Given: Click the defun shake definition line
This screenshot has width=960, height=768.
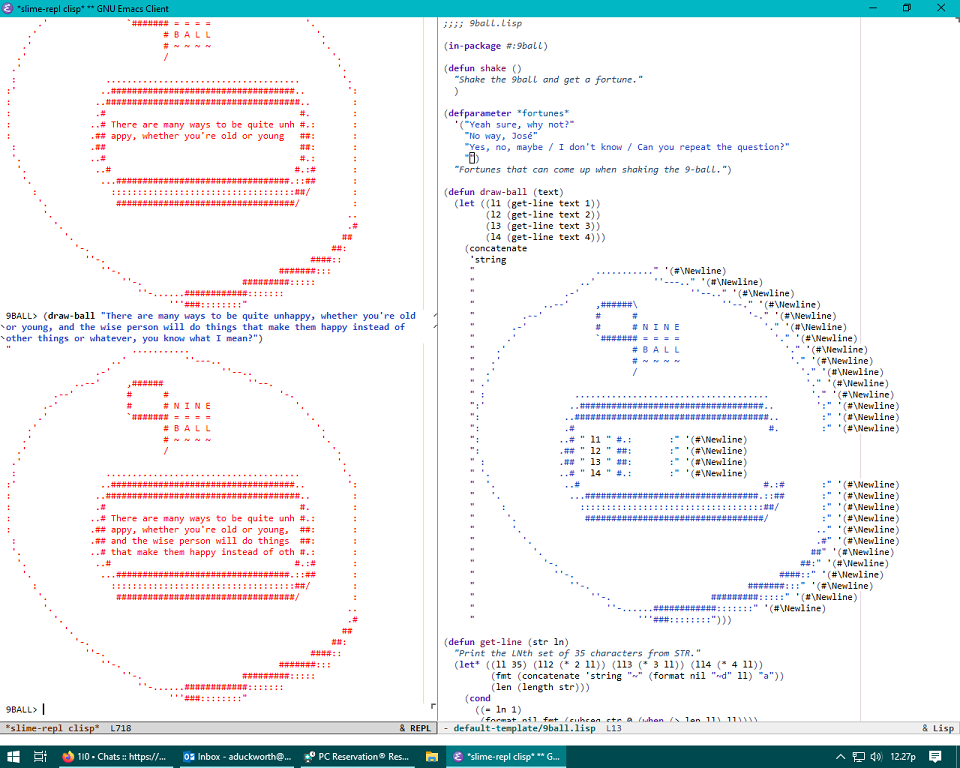Looking at the screenshot, I should [483, 69].
